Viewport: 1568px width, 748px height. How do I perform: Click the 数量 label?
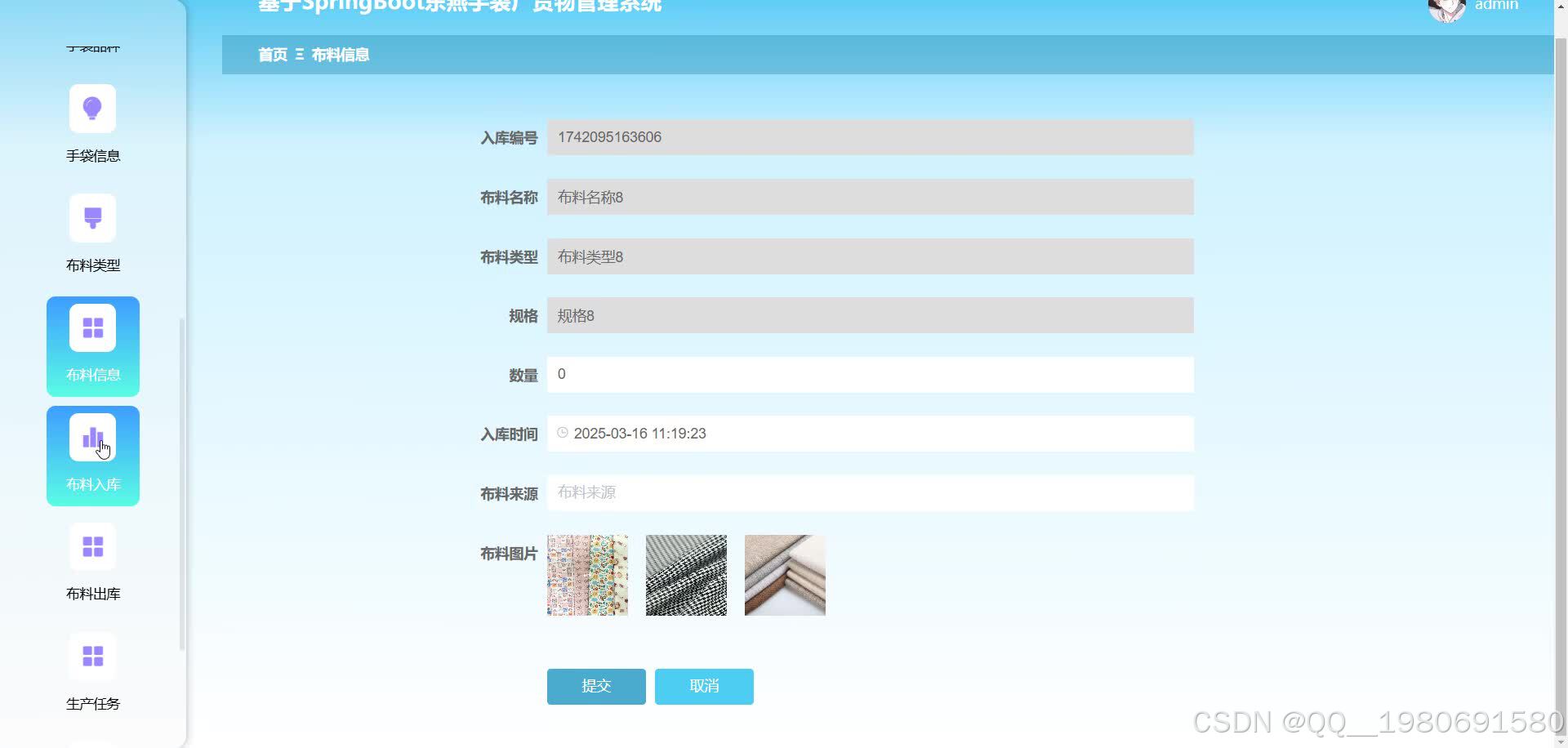(523, 376)
